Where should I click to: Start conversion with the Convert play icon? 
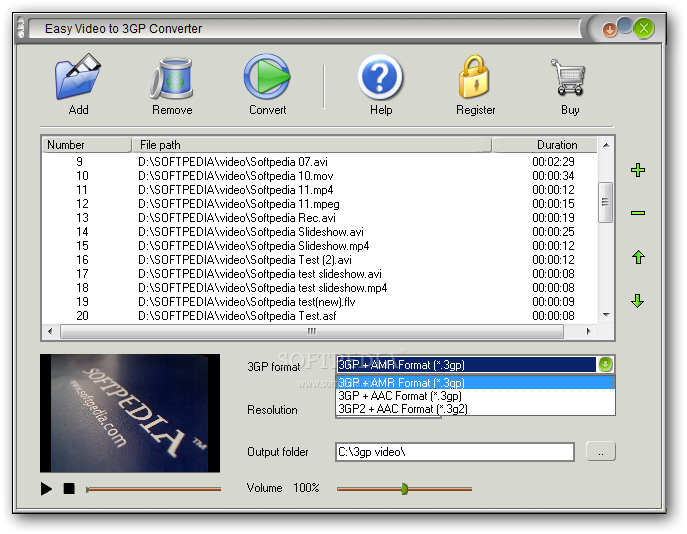click(267, 77)
